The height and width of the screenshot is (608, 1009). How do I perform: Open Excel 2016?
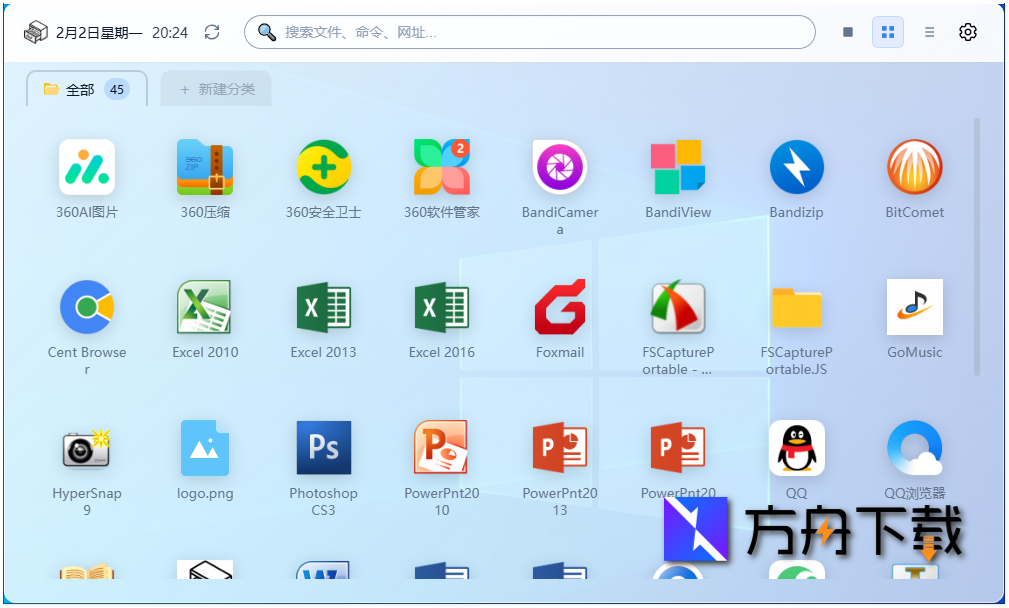tap(441, 307)
